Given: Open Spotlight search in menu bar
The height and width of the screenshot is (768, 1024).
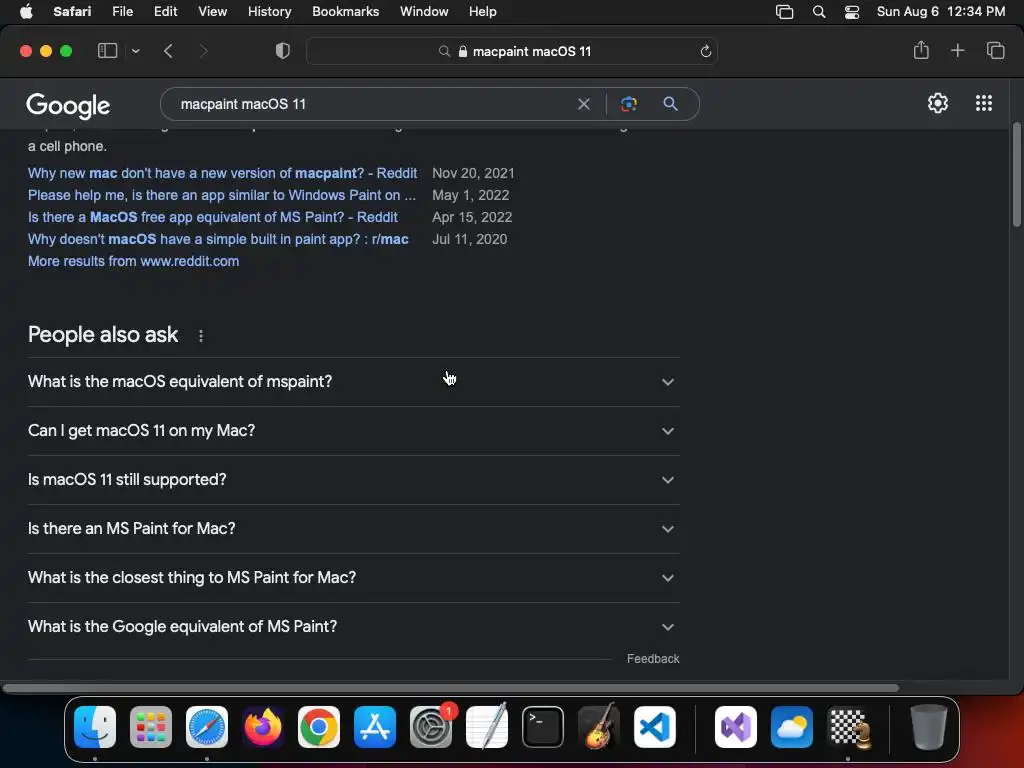Looking at the screenshot, I should pyautogui.click(x=819, y=12).
